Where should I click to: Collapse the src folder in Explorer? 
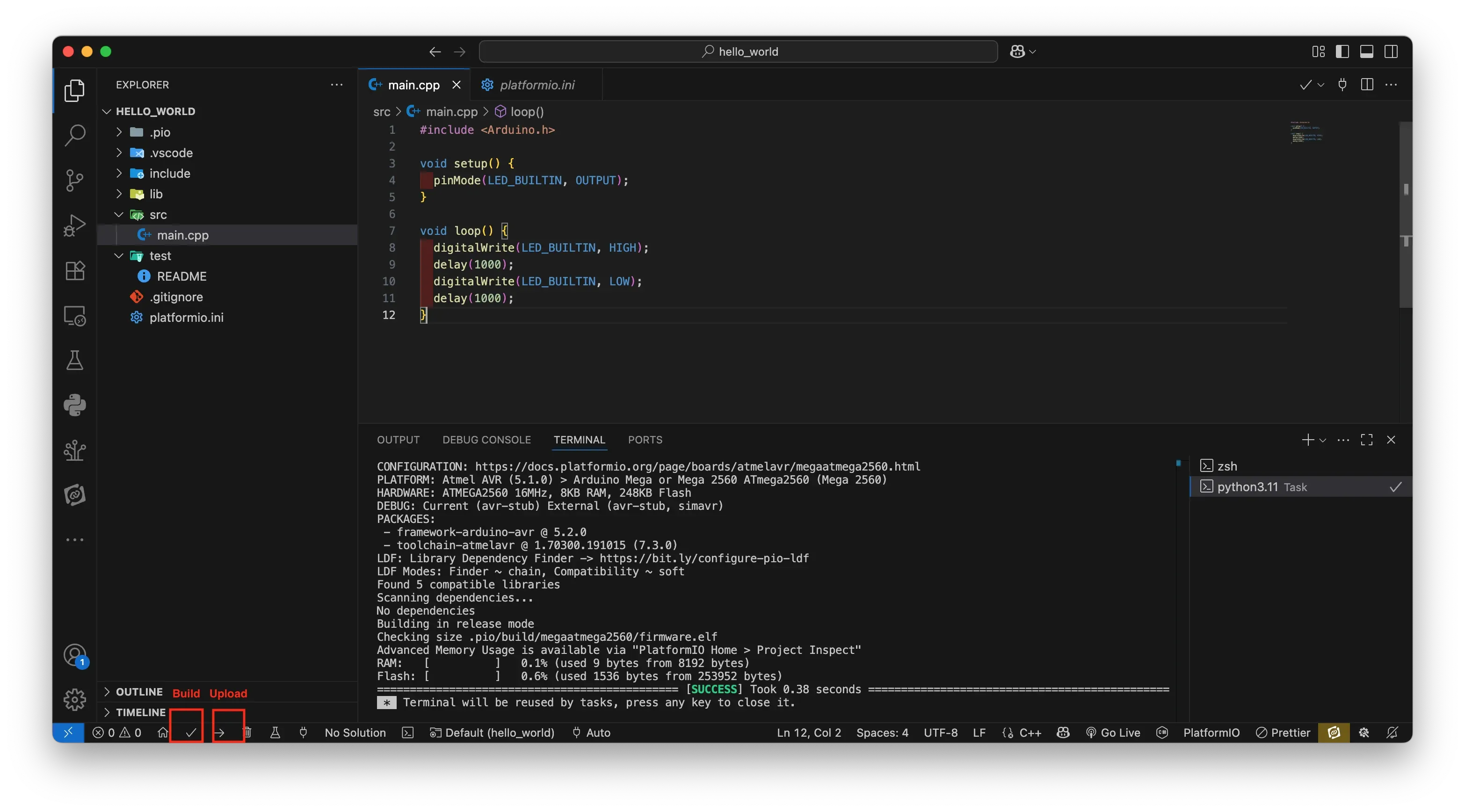click(119, 214)
